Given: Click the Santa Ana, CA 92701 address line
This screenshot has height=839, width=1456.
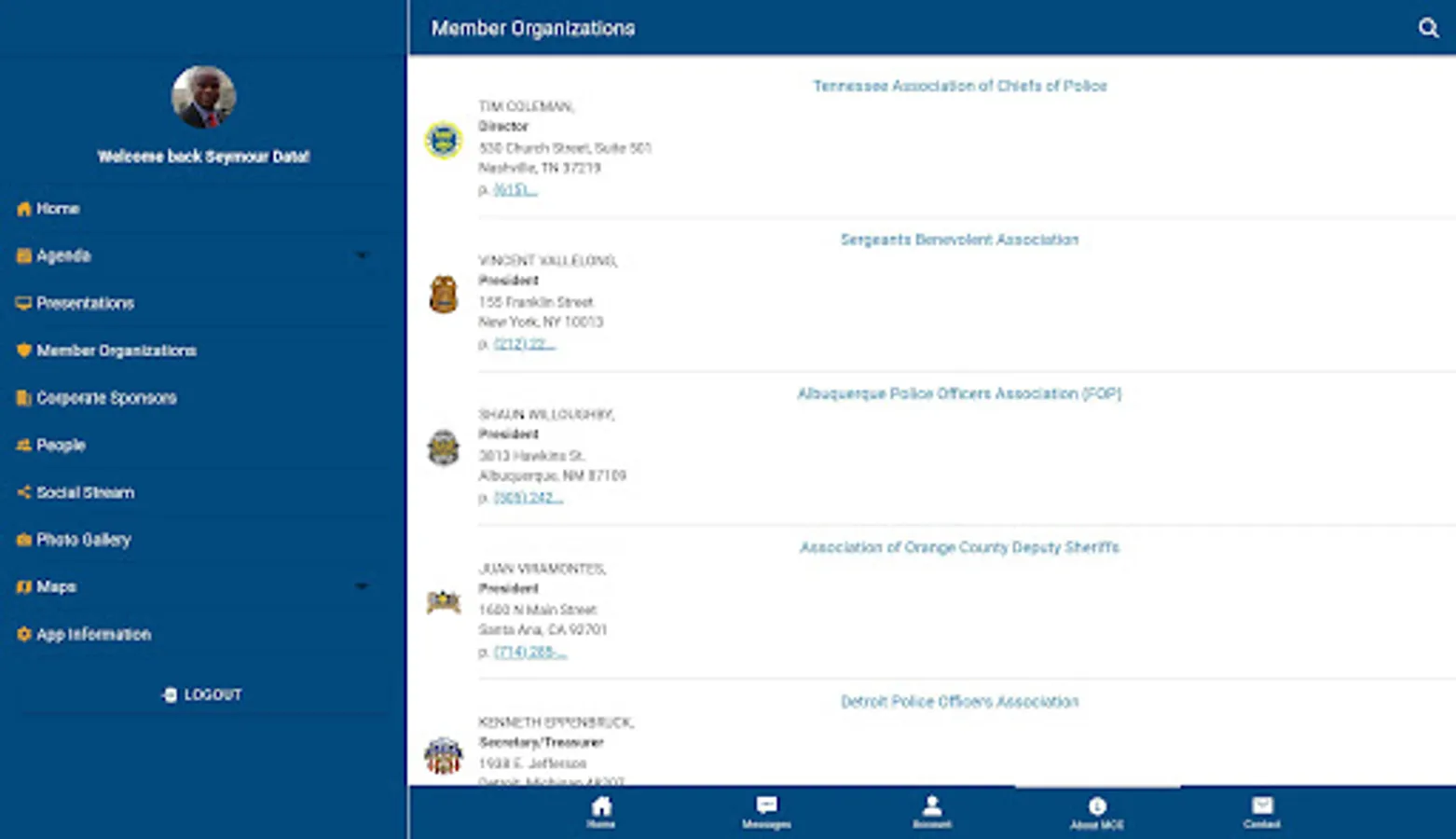Looking at the screenshot, I should [543, 630].
